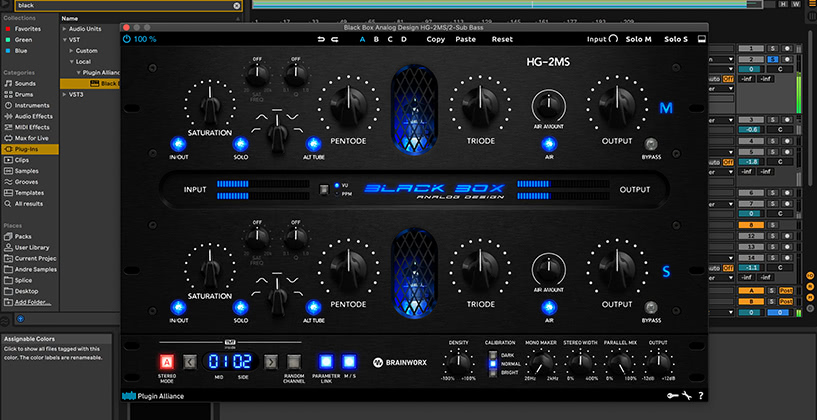Image resolution: width=817 pixels, height=420 pixels.
Task: Clear the search field text
Action: [236, 5]
